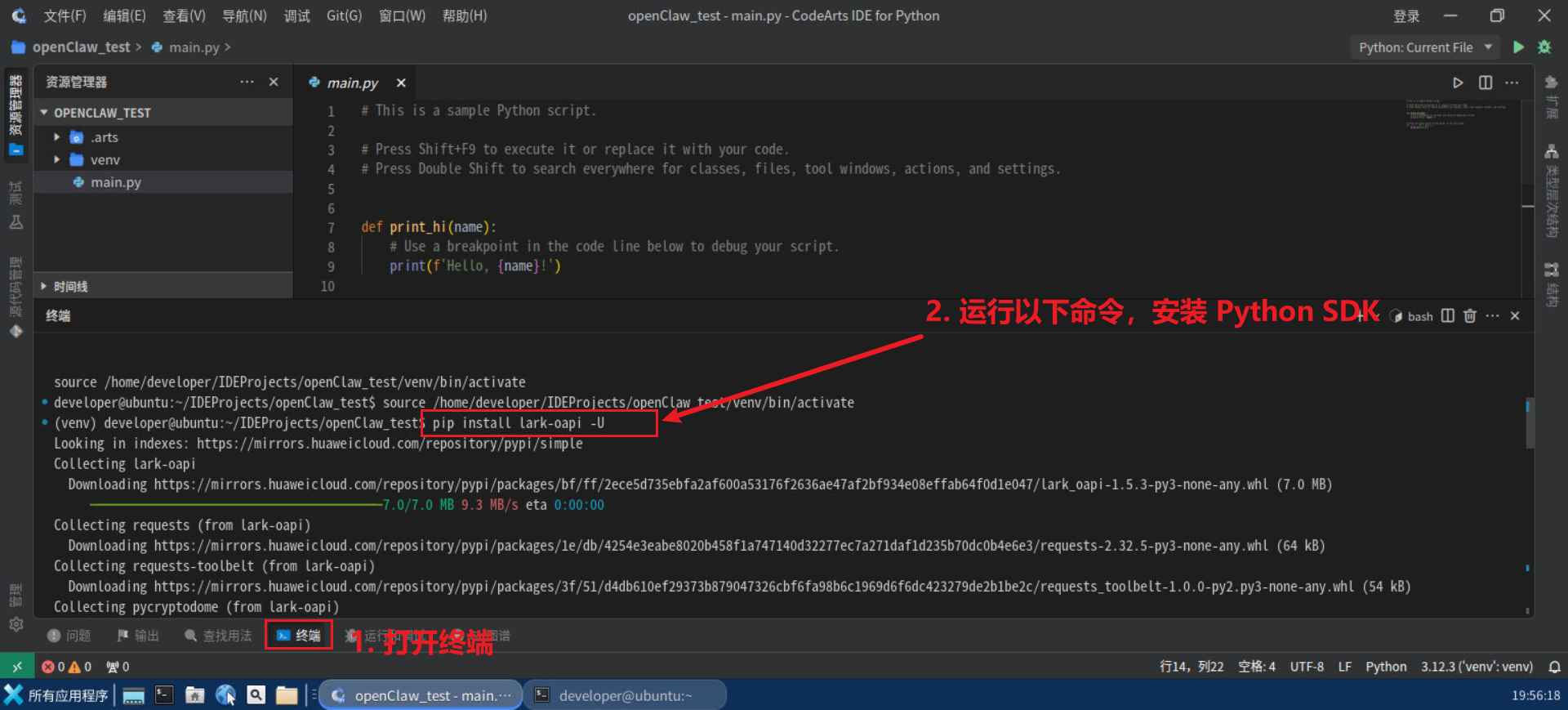Click the editor run triangle button
Screen dimensions: 1568x710
[1458, 83]
